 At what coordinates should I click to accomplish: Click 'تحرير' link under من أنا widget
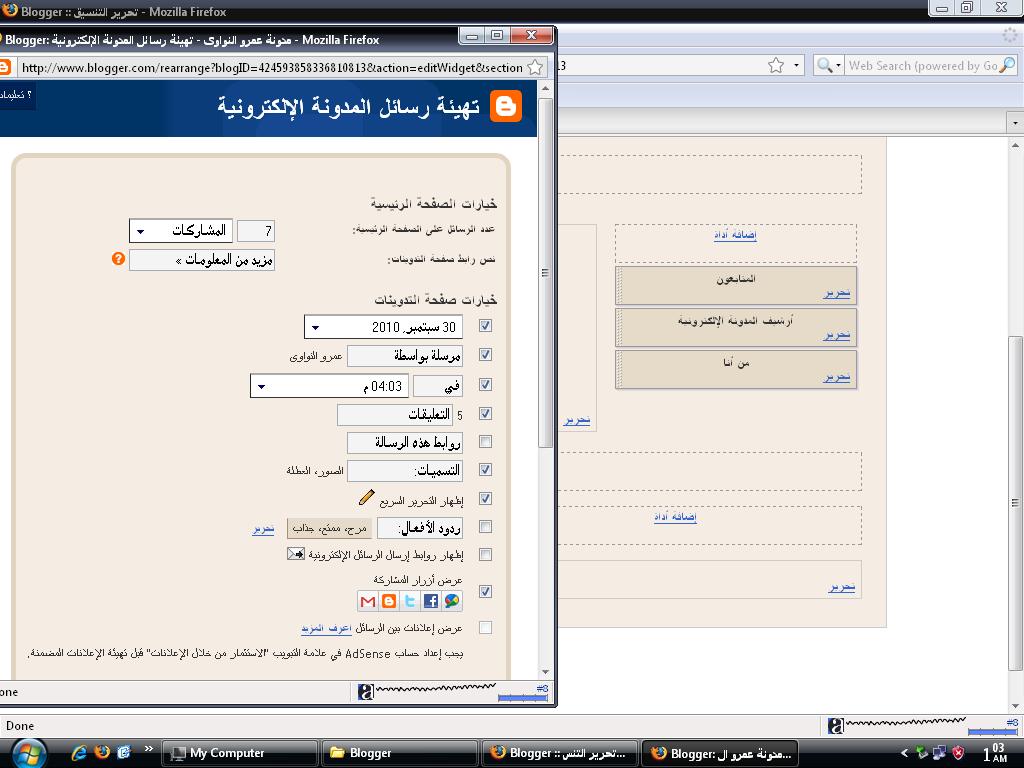tap(837, 377)
